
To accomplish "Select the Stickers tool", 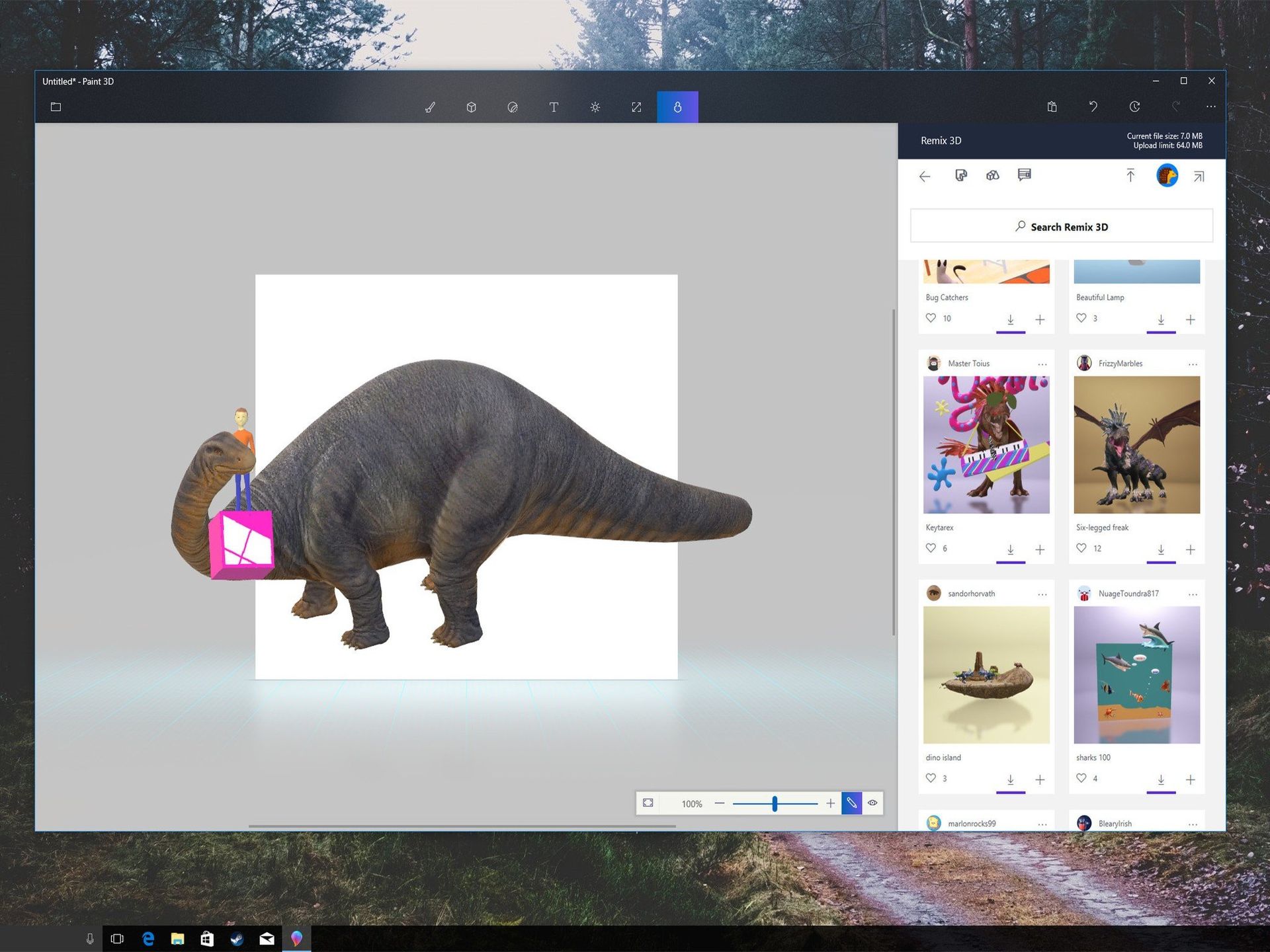I will 513,106.
